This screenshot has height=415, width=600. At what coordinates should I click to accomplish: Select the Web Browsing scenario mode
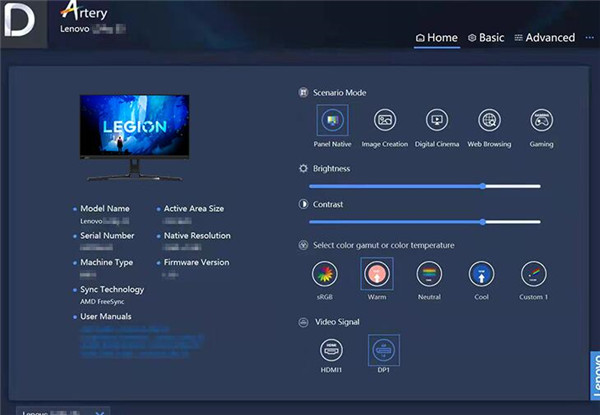coord(489,120)
